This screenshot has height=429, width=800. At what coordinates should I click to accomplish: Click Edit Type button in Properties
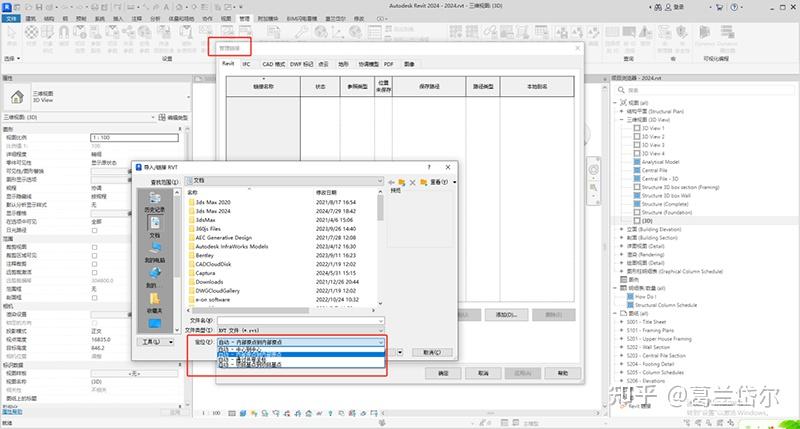click(173, 117)
